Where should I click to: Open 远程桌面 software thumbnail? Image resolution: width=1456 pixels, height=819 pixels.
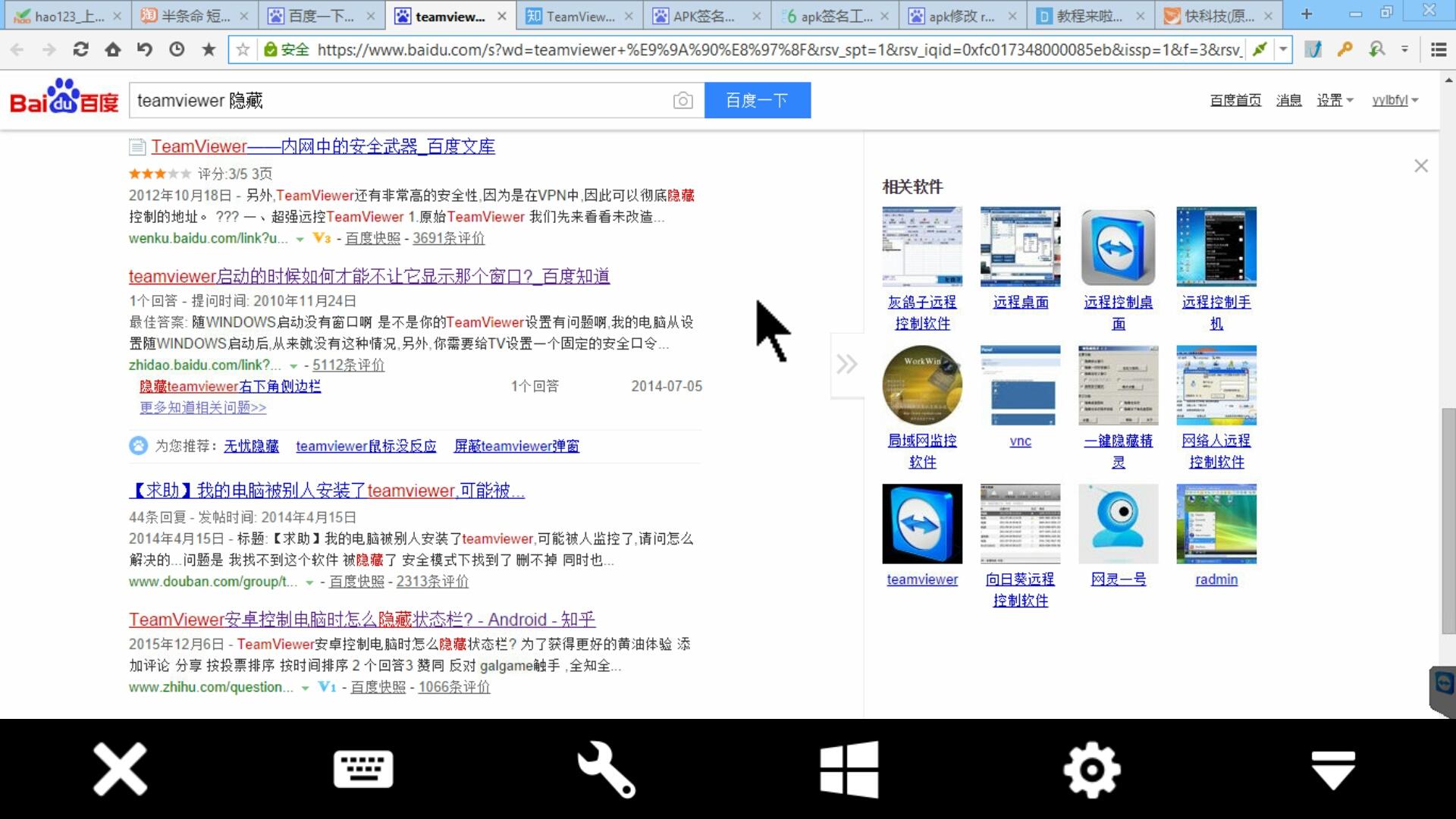[1020, 246]
